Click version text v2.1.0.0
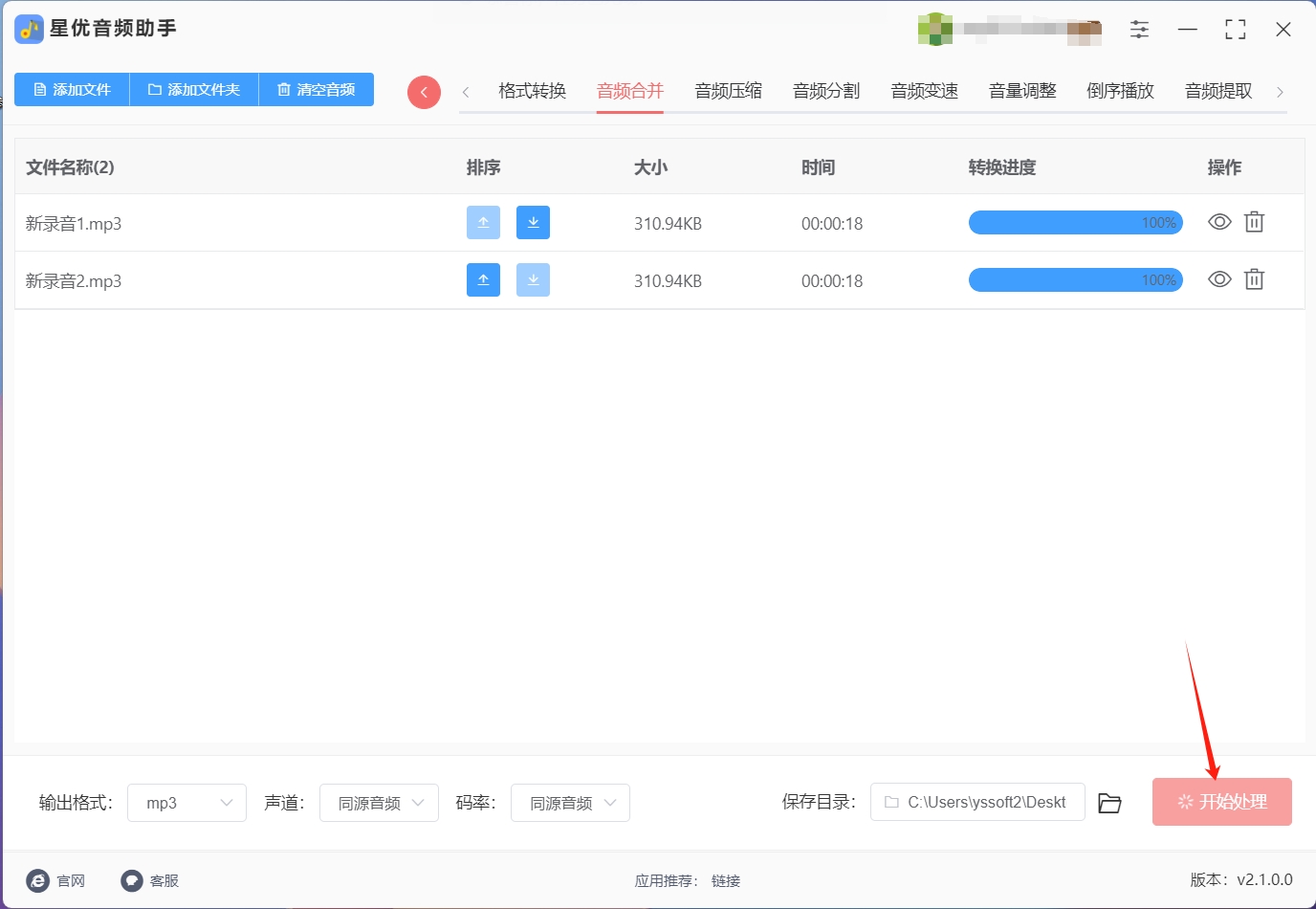 coord(1264,879)
